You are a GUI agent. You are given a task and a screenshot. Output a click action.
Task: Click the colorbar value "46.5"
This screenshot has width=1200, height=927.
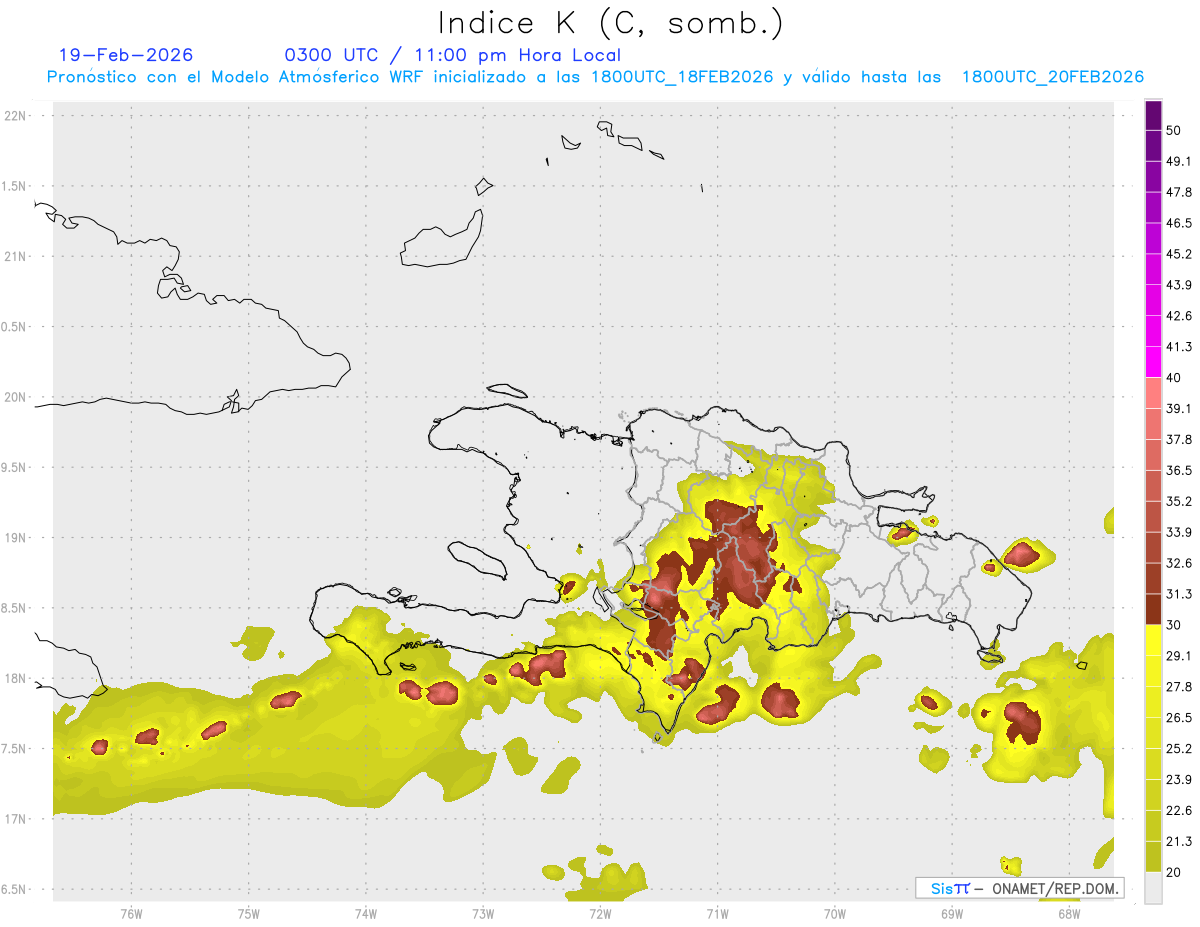(1179, 223)
